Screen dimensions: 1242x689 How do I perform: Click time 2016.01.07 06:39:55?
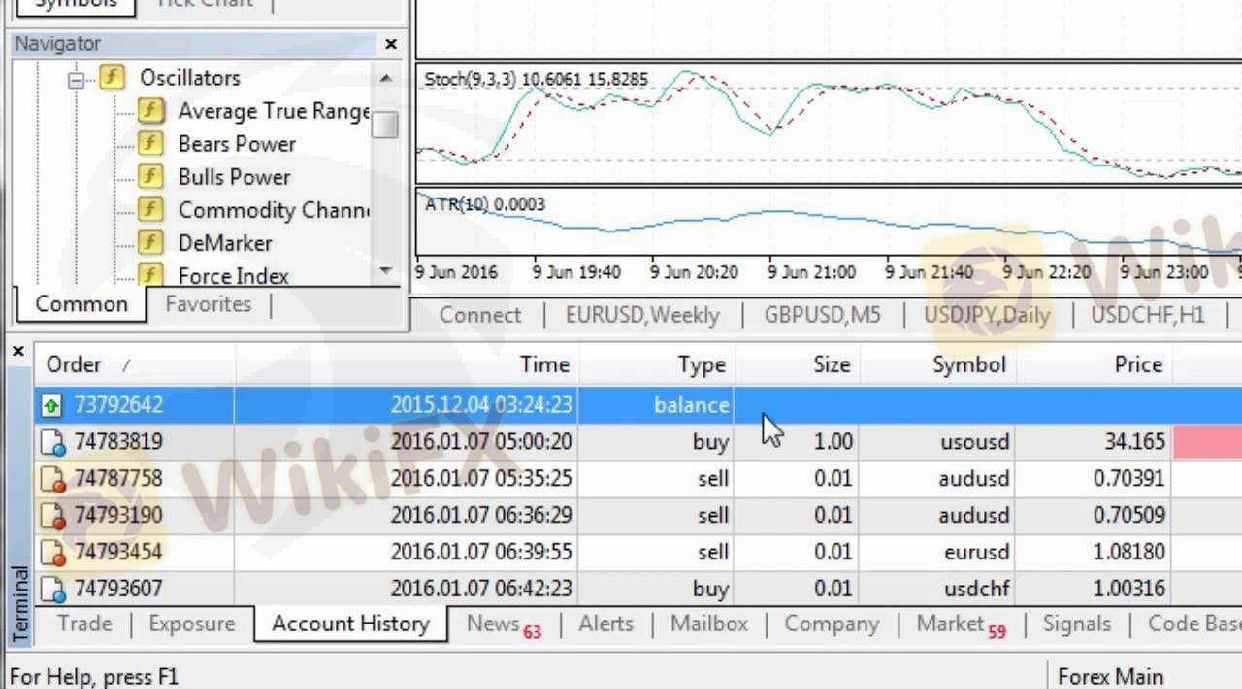482,551
